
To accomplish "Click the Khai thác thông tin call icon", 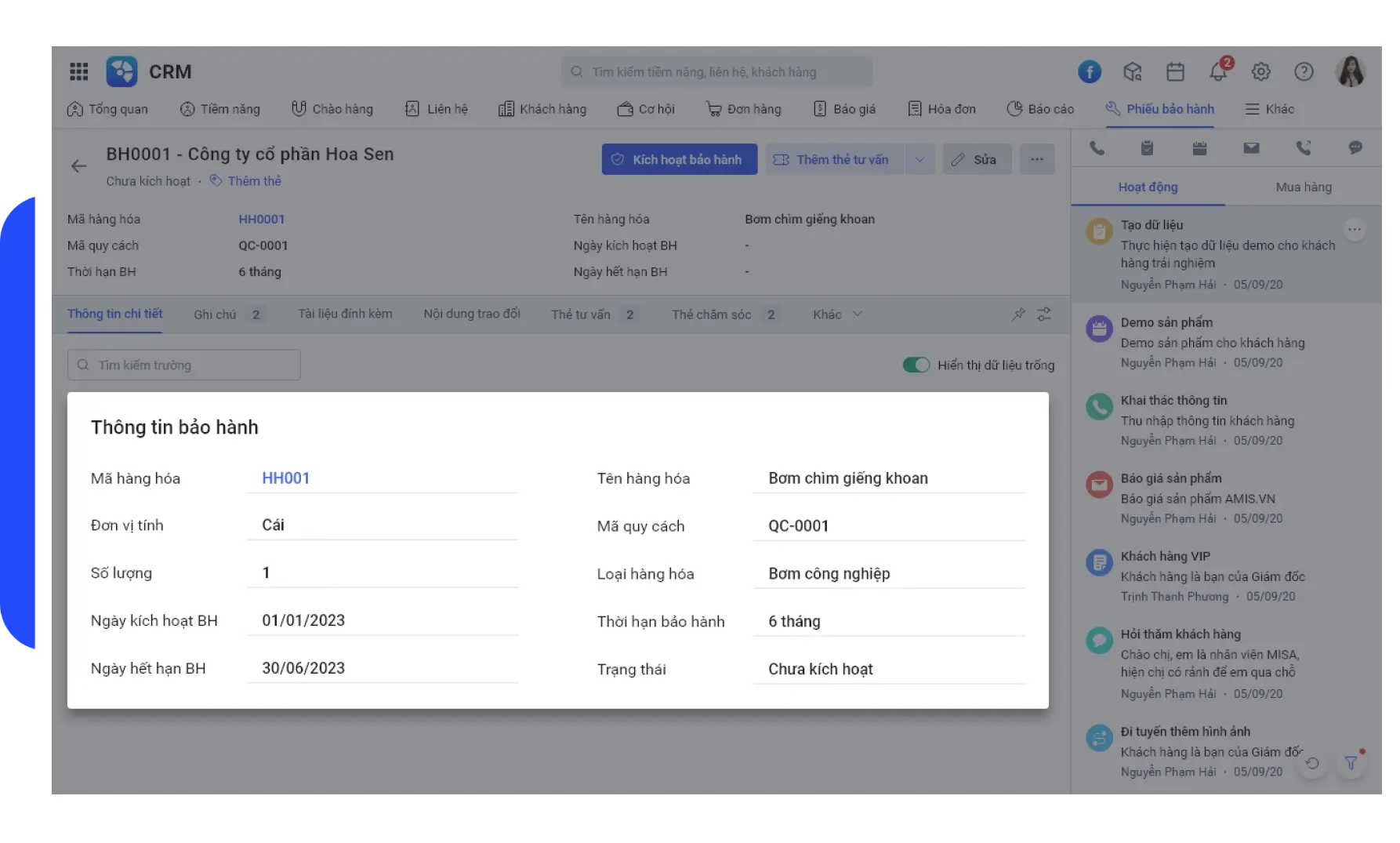I will [1099, 406].
